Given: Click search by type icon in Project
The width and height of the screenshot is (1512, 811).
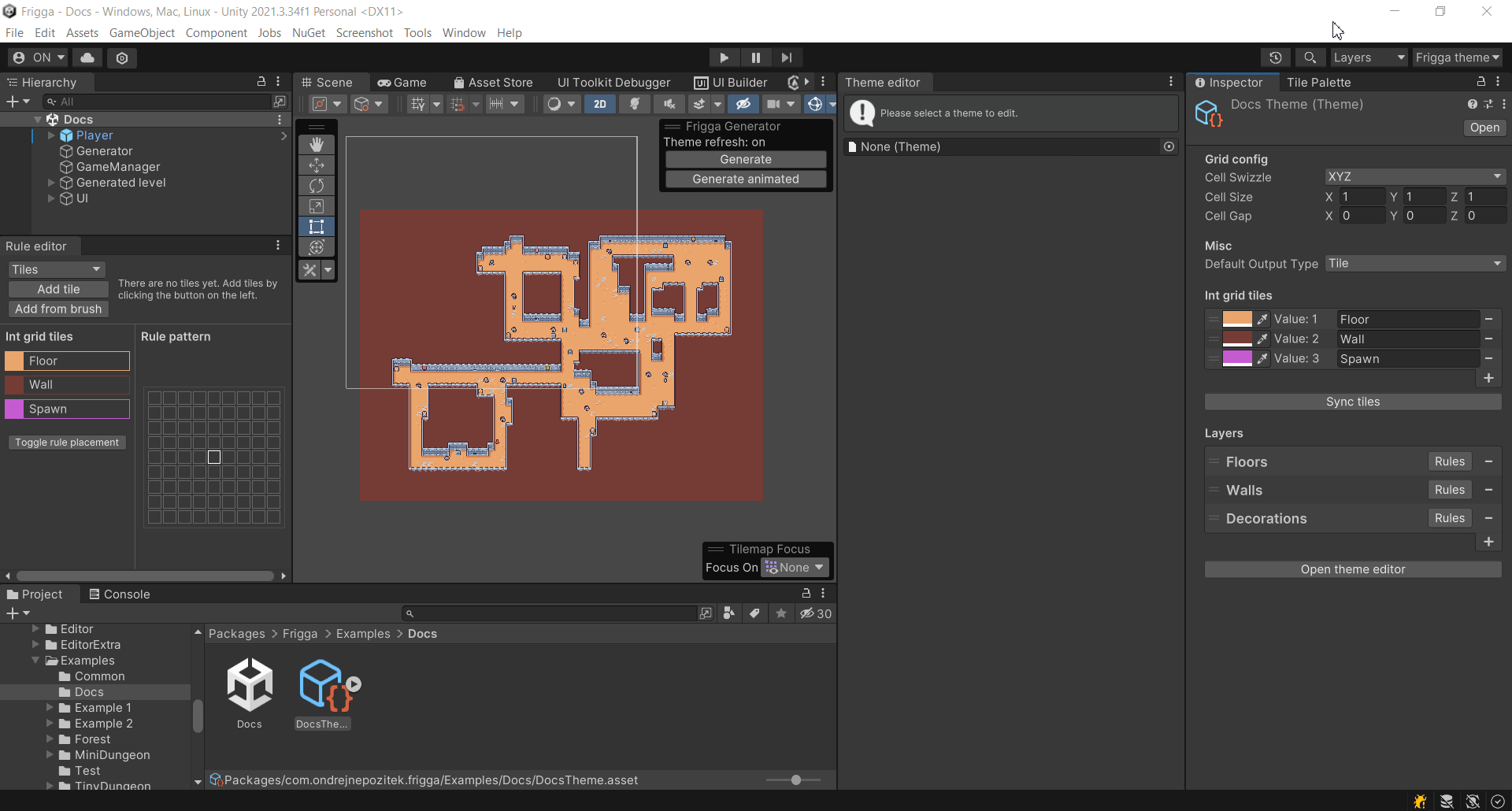Looking at the screenshot, I should (x=729, y=613).
